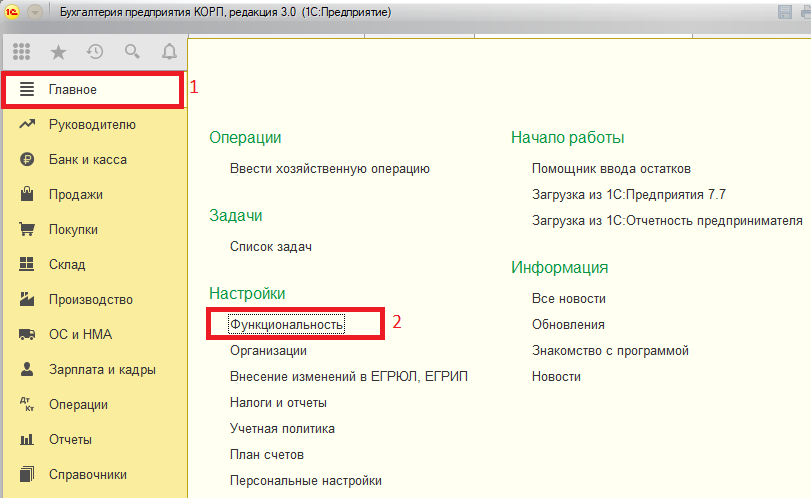Click the Банк и касса ruble icon
The image size is (811, 498).
point(27,159)
